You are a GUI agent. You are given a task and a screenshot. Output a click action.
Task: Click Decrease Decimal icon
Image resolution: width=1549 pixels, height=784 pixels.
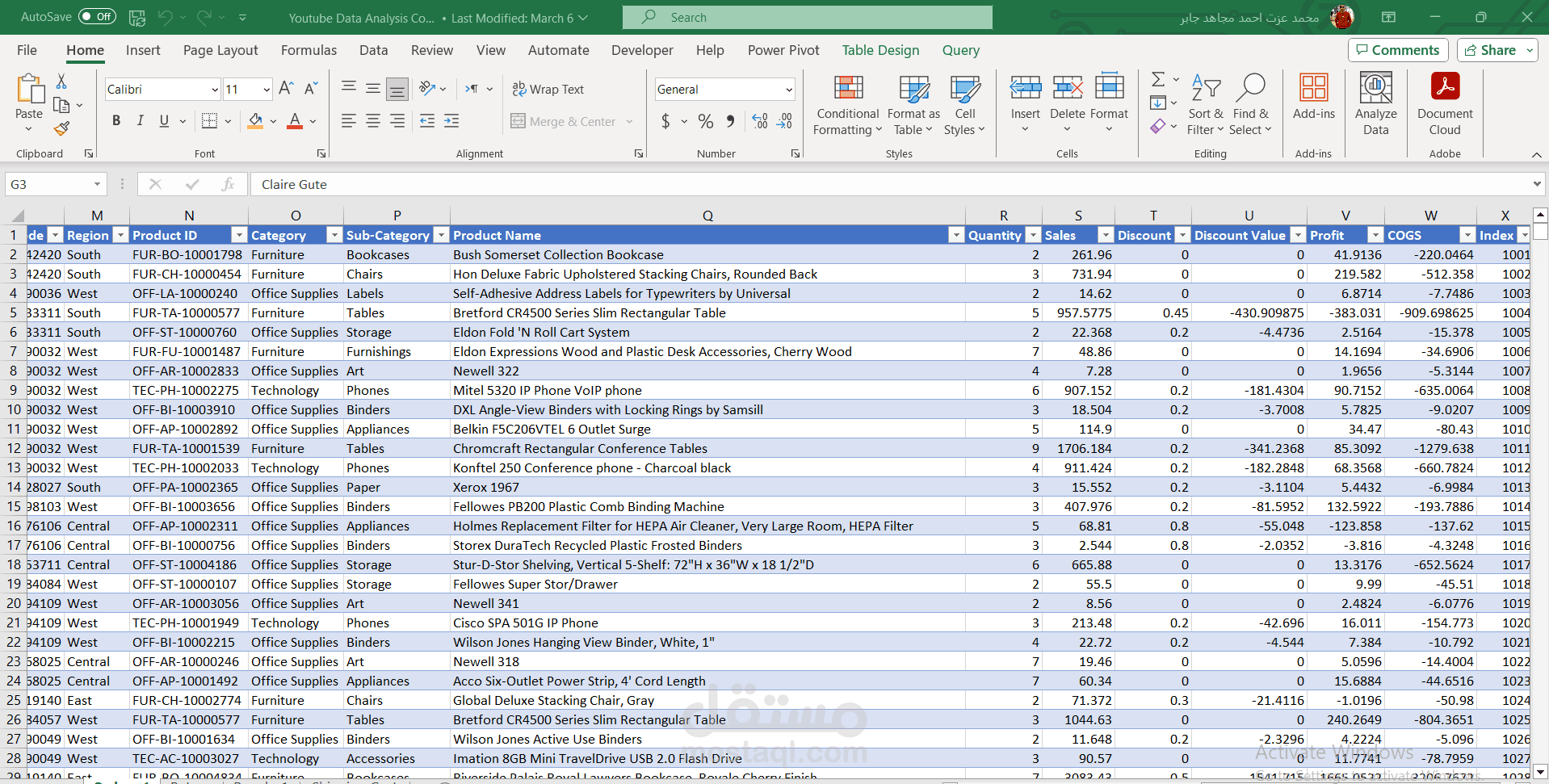coord(784,121)
